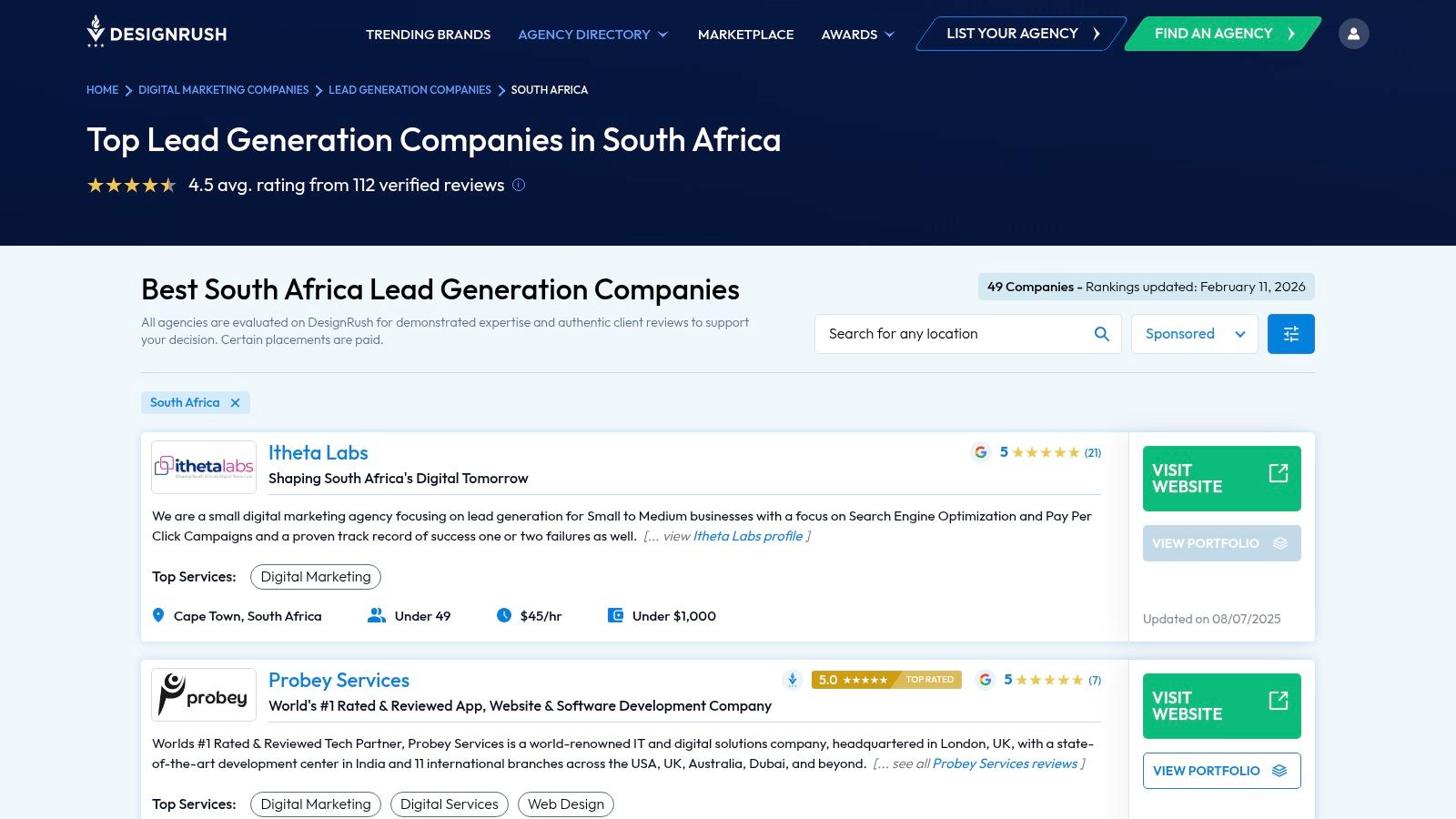Viewport: 1456px width, 819px height.
Task: Click the DesignRush verified badge next to Probey Services
Action: [791, 679]
